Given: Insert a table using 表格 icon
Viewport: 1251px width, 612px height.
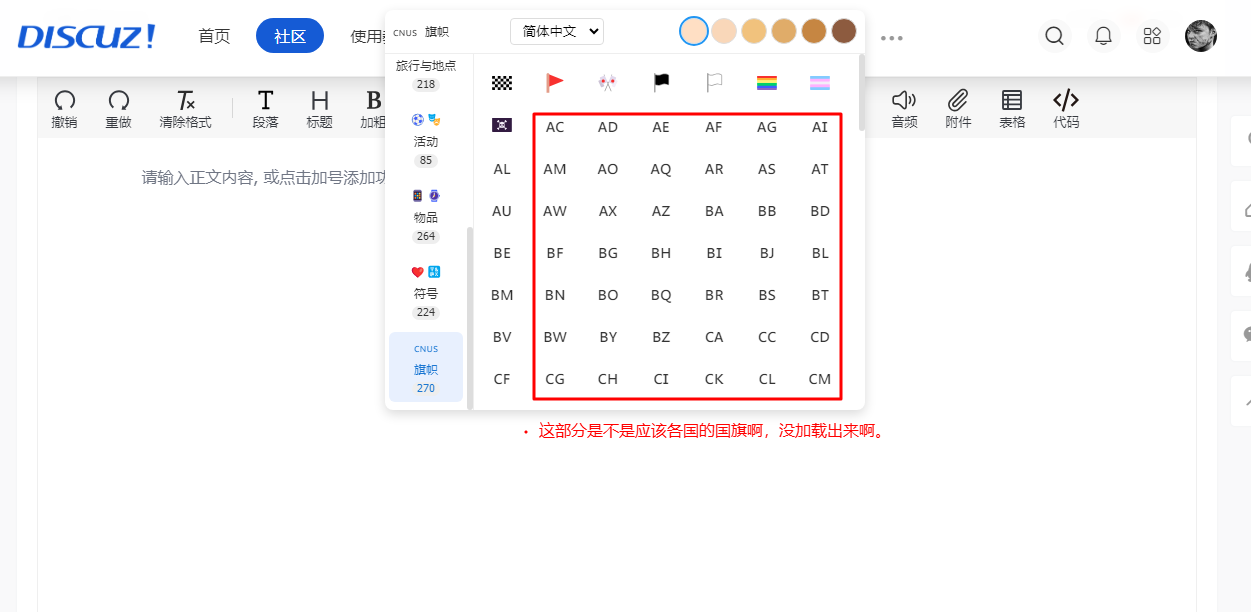Looking at the screenshot, I should click(x=1012, y=108).
